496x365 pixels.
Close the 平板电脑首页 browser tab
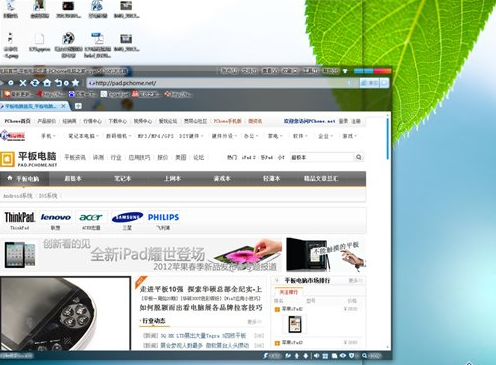(x=63, y=106)
